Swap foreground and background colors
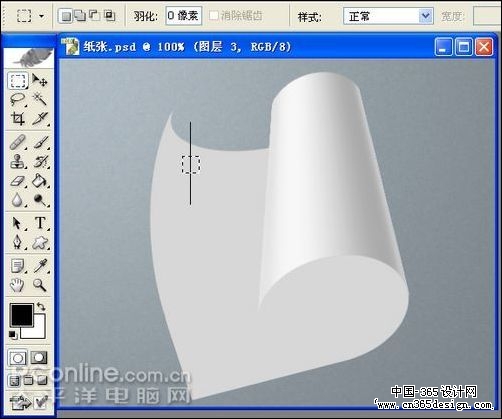The width and height of the screenshot is (502, 419). click(41, 306)
